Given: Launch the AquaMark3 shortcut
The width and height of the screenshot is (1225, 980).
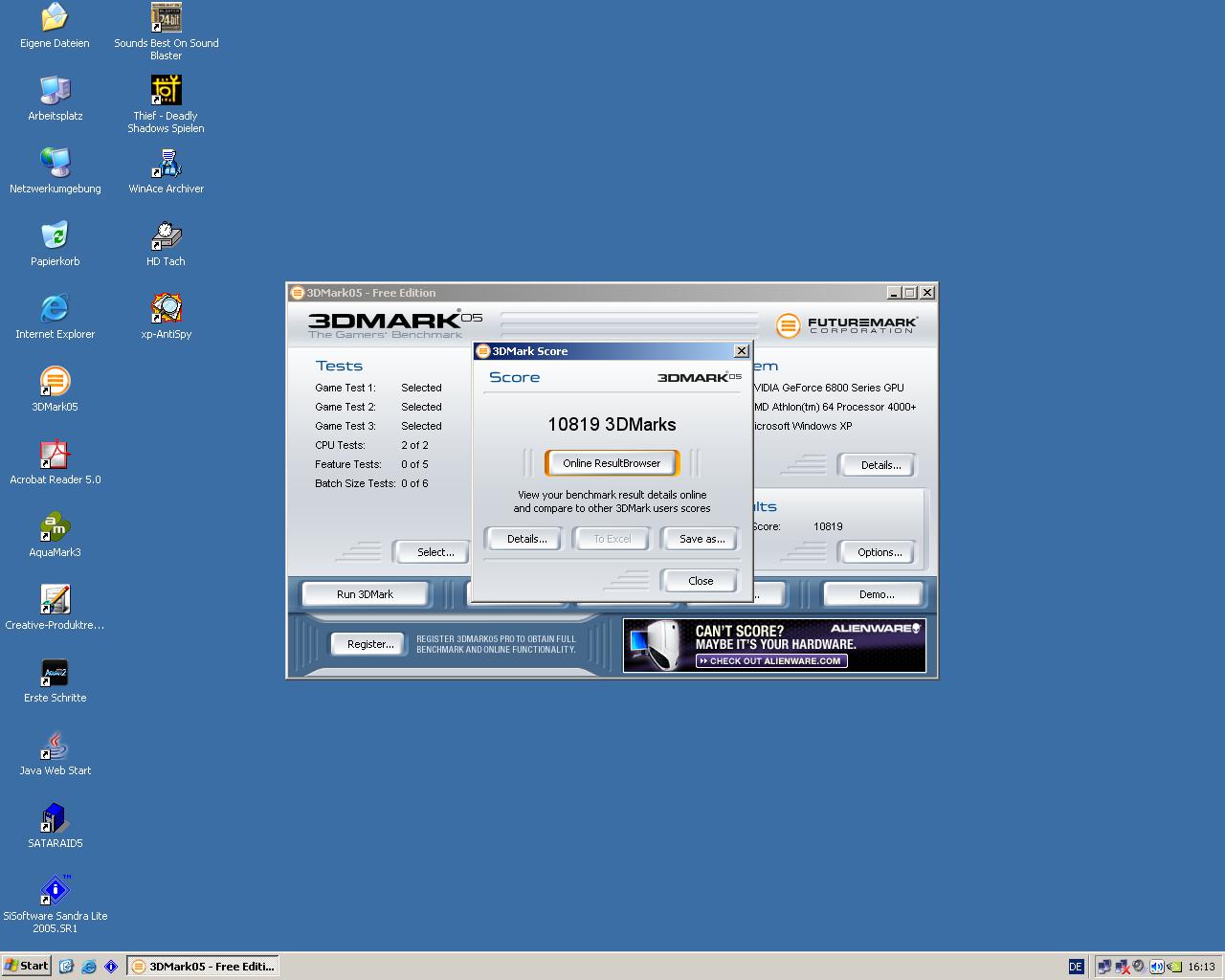Looking at the screenshot, I should point(55,535).
